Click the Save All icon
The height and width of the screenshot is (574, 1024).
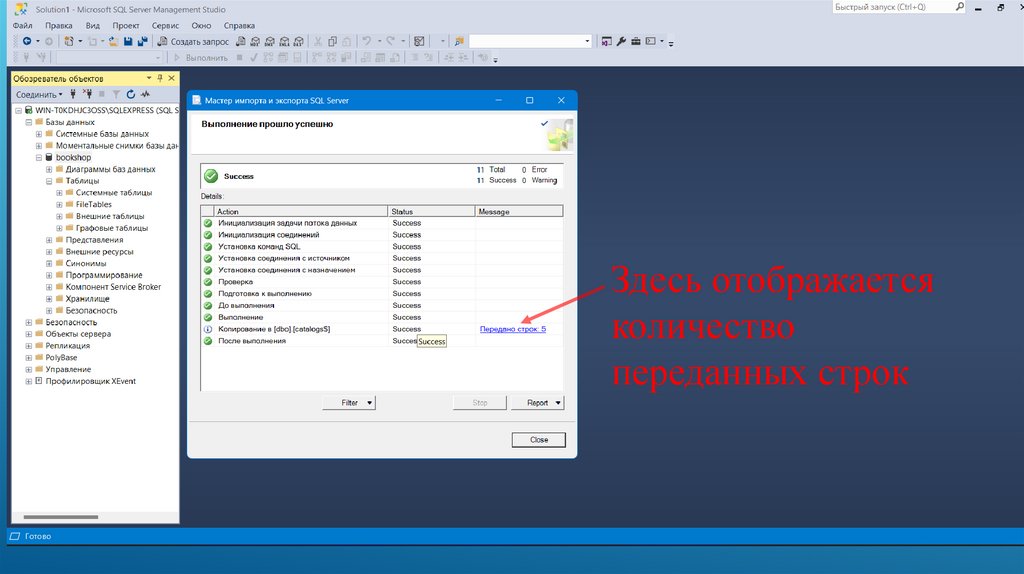[142, 41]
